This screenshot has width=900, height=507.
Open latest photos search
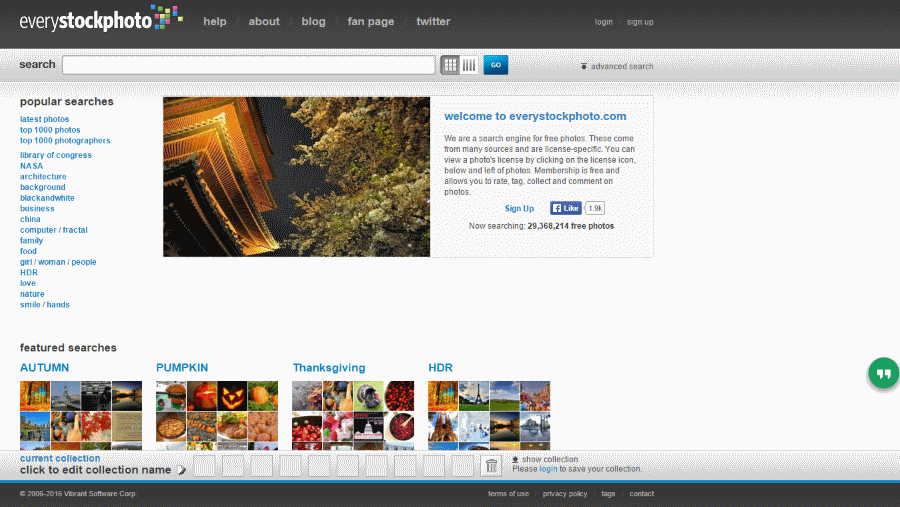pos(44,119)
